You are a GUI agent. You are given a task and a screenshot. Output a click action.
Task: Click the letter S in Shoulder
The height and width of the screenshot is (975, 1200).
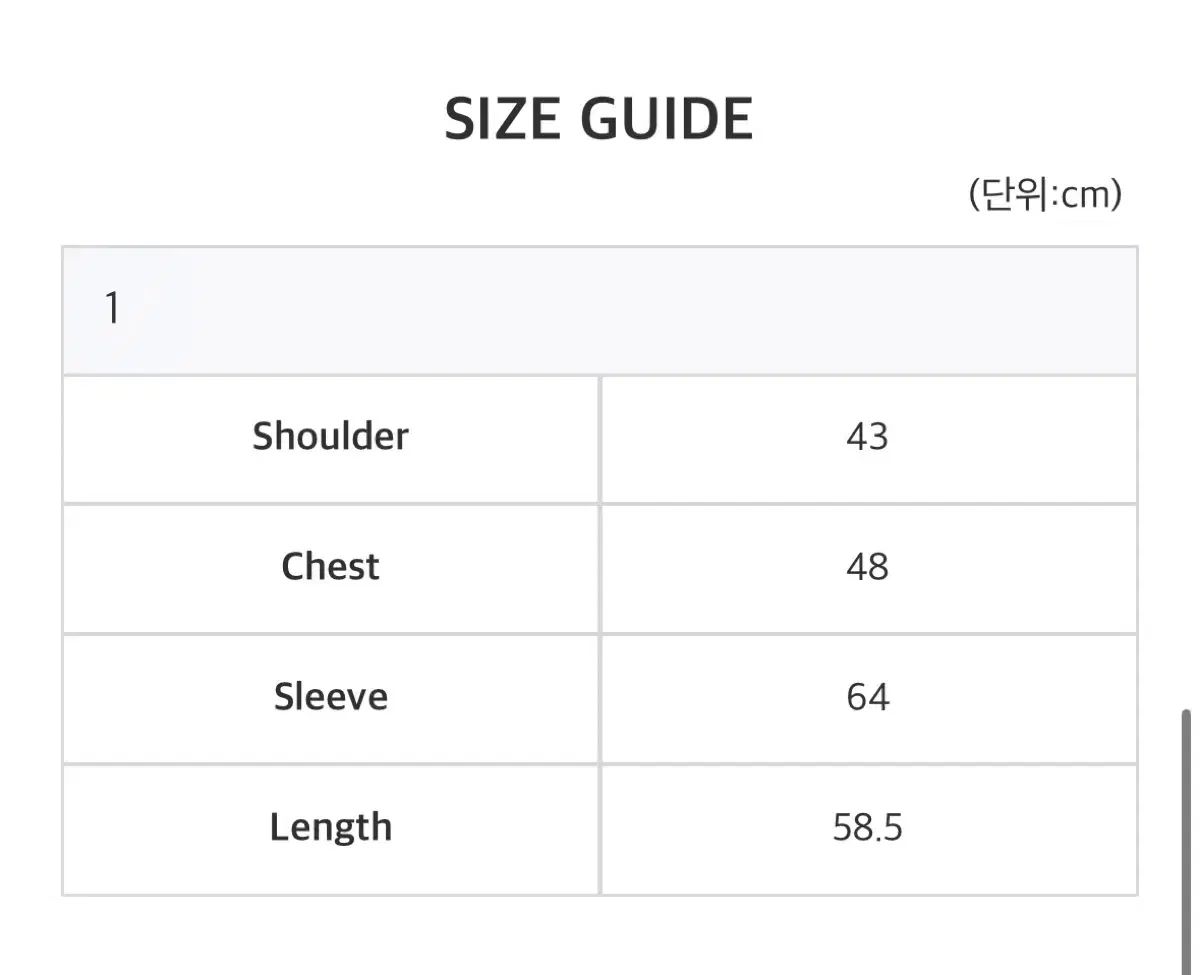(262, 437)
